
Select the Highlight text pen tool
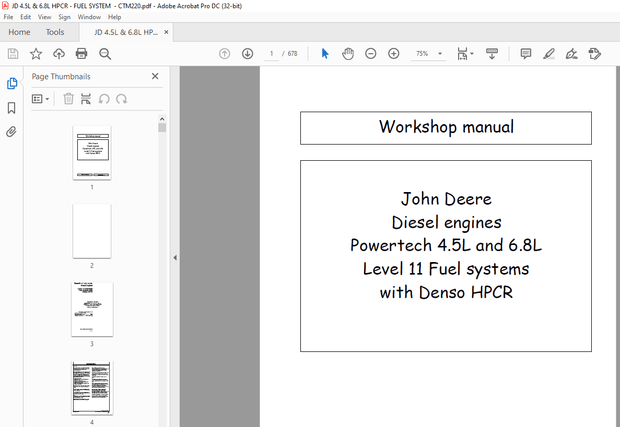[549, 53]
